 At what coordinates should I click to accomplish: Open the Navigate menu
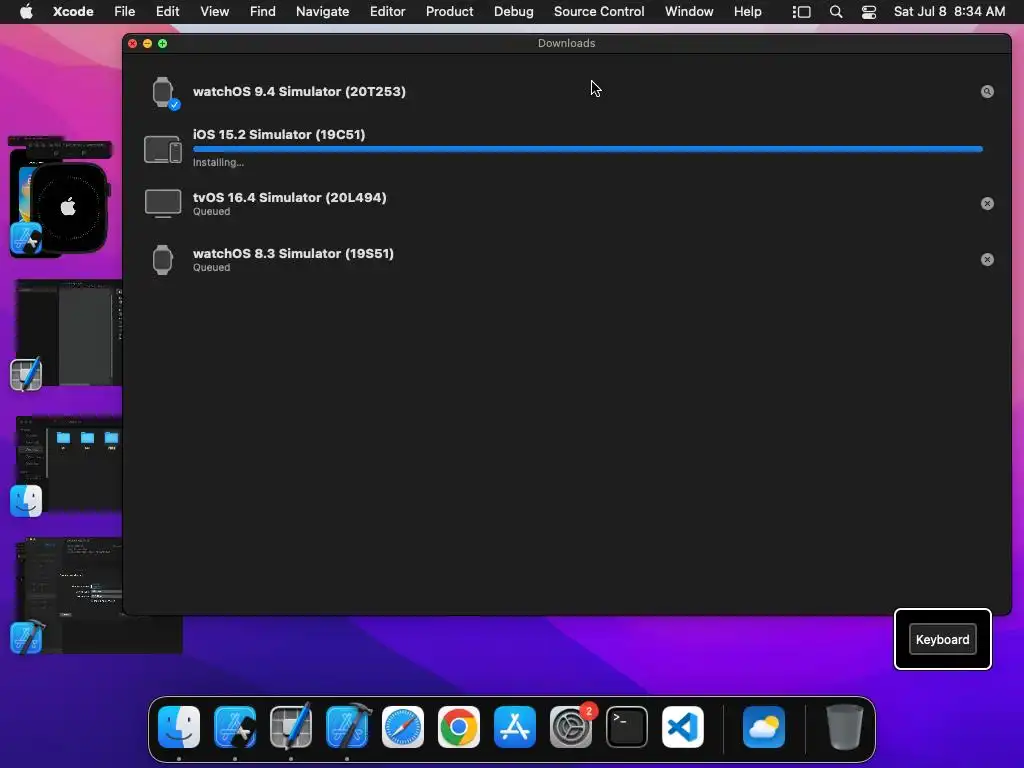323,12
